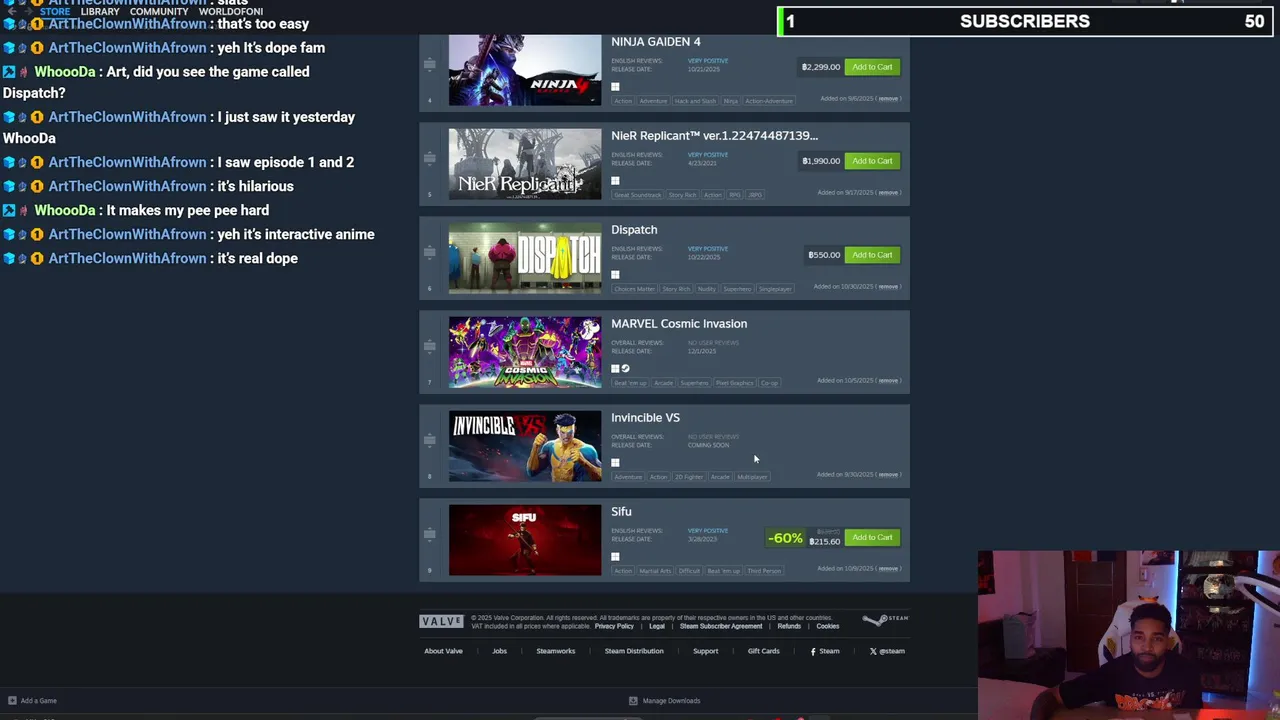The height and width of the screenshot is (720, 1280).
Task: Click the Nudity tag on Dispatch
Action: coord(707,289)
